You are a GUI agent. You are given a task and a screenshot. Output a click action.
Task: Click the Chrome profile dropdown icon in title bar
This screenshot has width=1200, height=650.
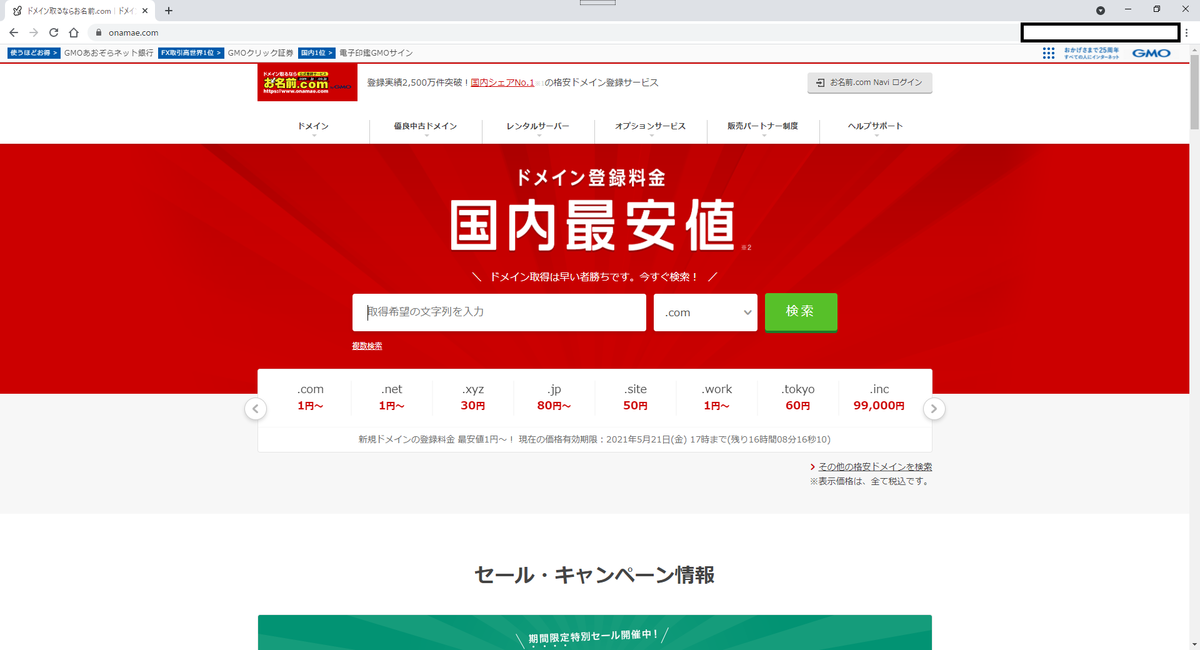[x=1101, y=10]
